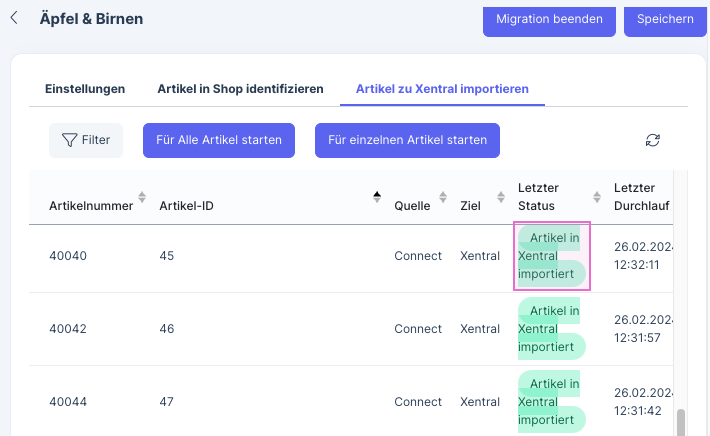The image size is (710, 436).
Task: Save changes with the Speichern button
Action: pos(664,19)
